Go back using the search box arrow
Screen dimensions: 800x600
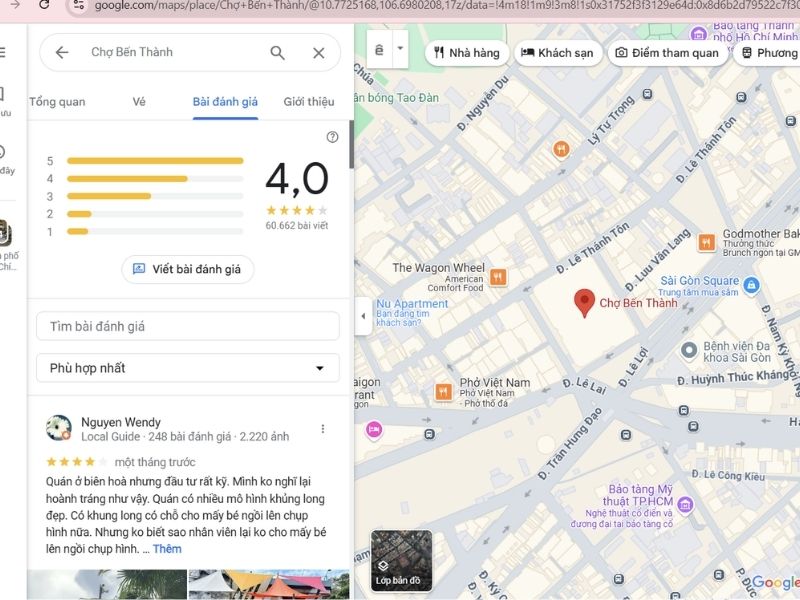tap(62, 52)
